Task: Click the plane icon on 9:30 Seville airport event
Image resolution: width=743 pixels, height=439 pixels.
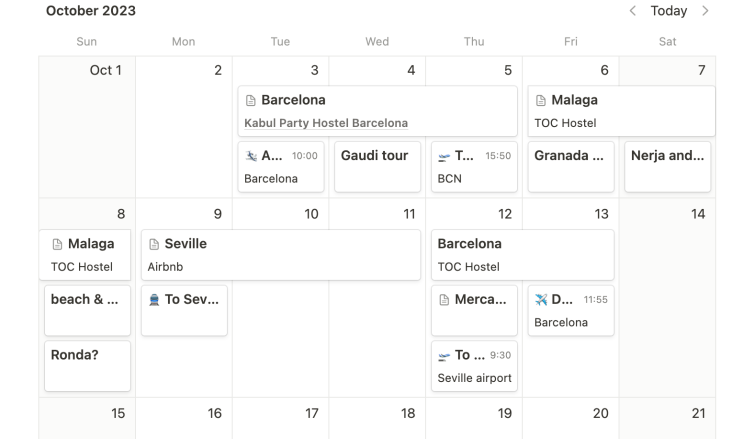Action: click(444, 356)
